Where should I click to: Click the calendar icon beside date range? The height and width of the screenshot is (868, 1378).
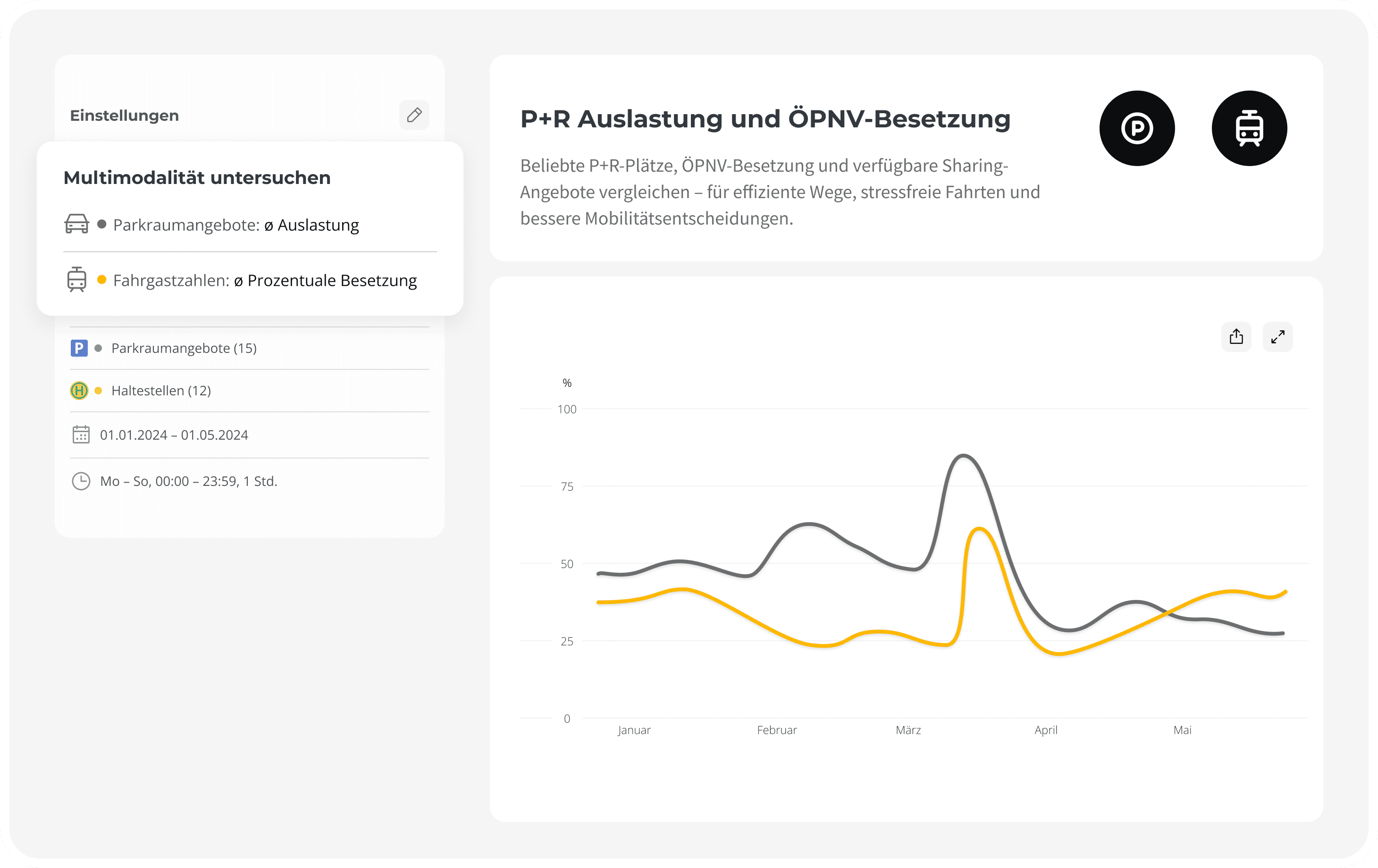click(81, 434)
